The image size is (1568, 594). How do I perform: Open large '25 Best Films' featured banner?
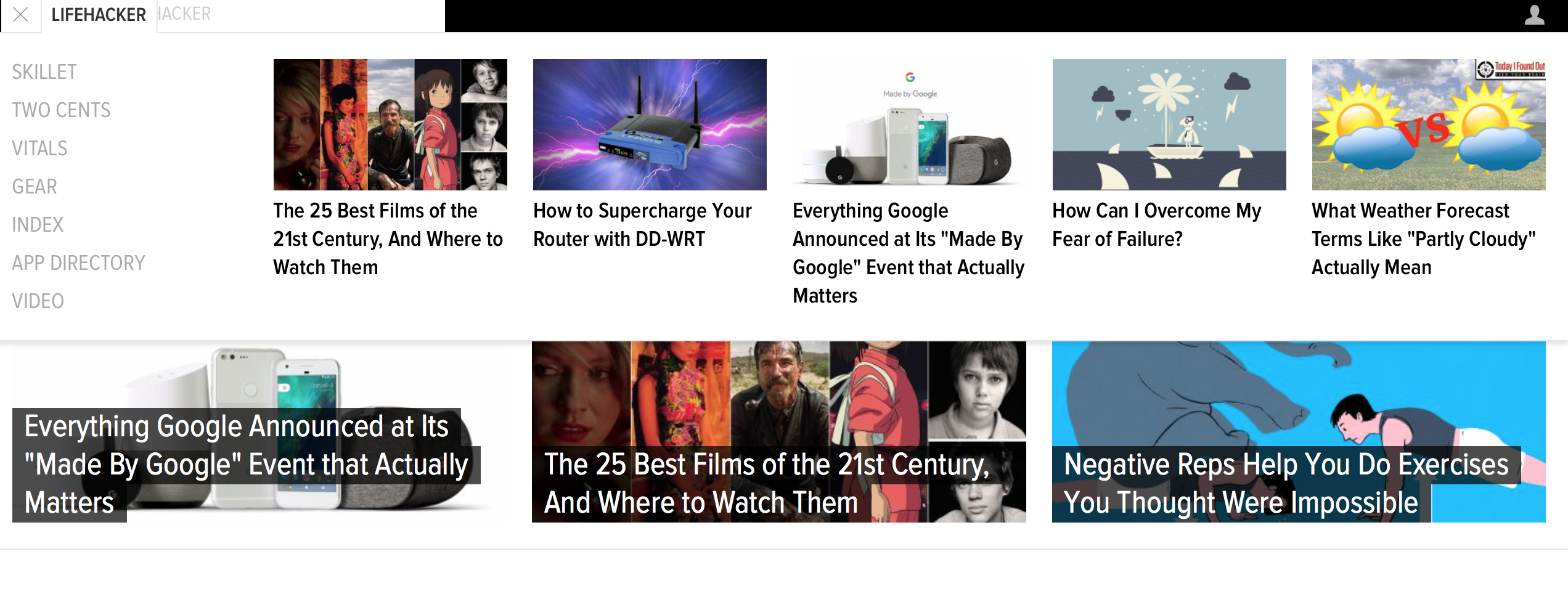click(779, 432)
